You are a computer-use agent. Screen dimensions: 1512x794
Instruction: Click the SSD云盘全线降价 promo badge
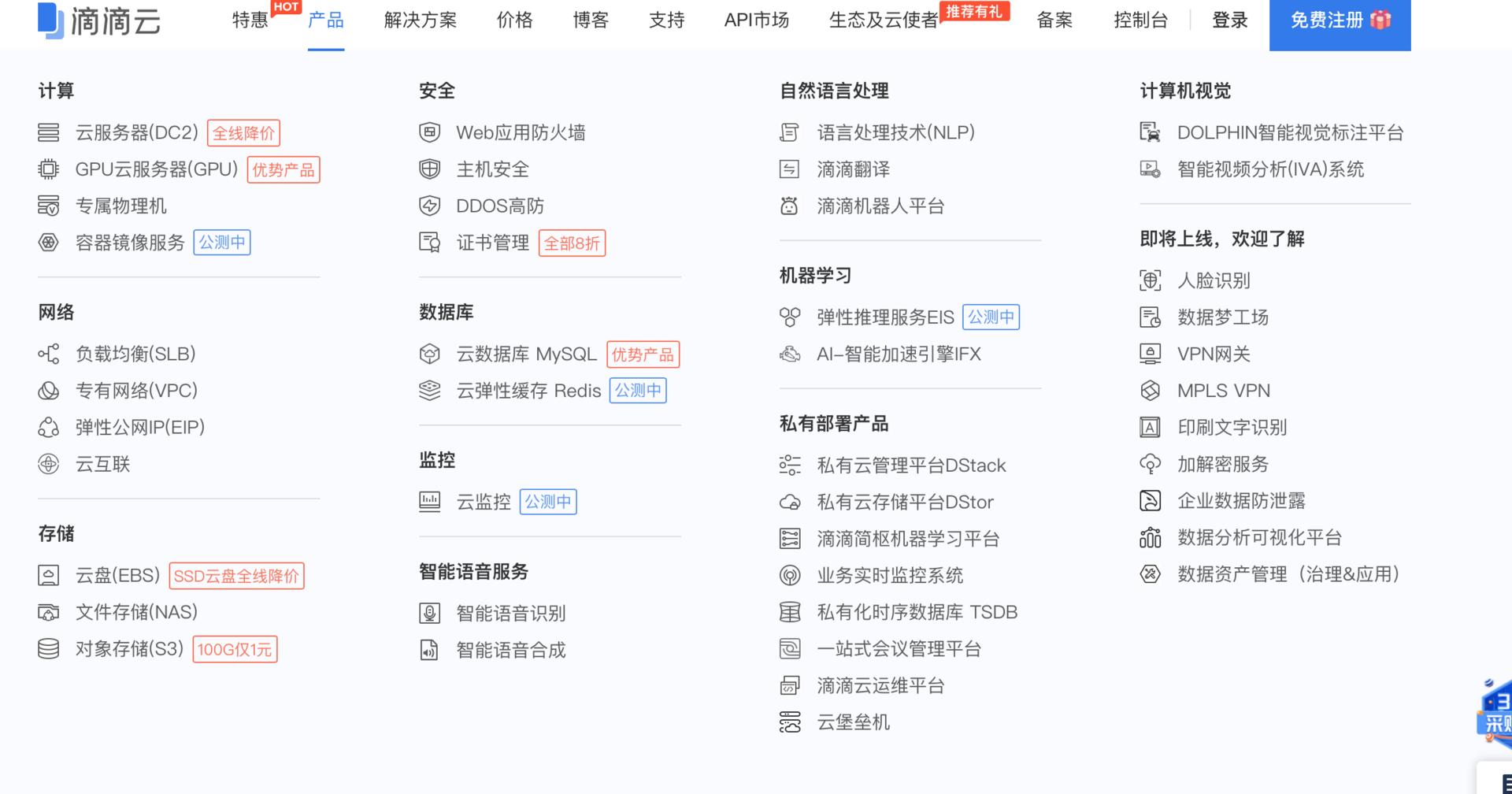tap(238, 576)
